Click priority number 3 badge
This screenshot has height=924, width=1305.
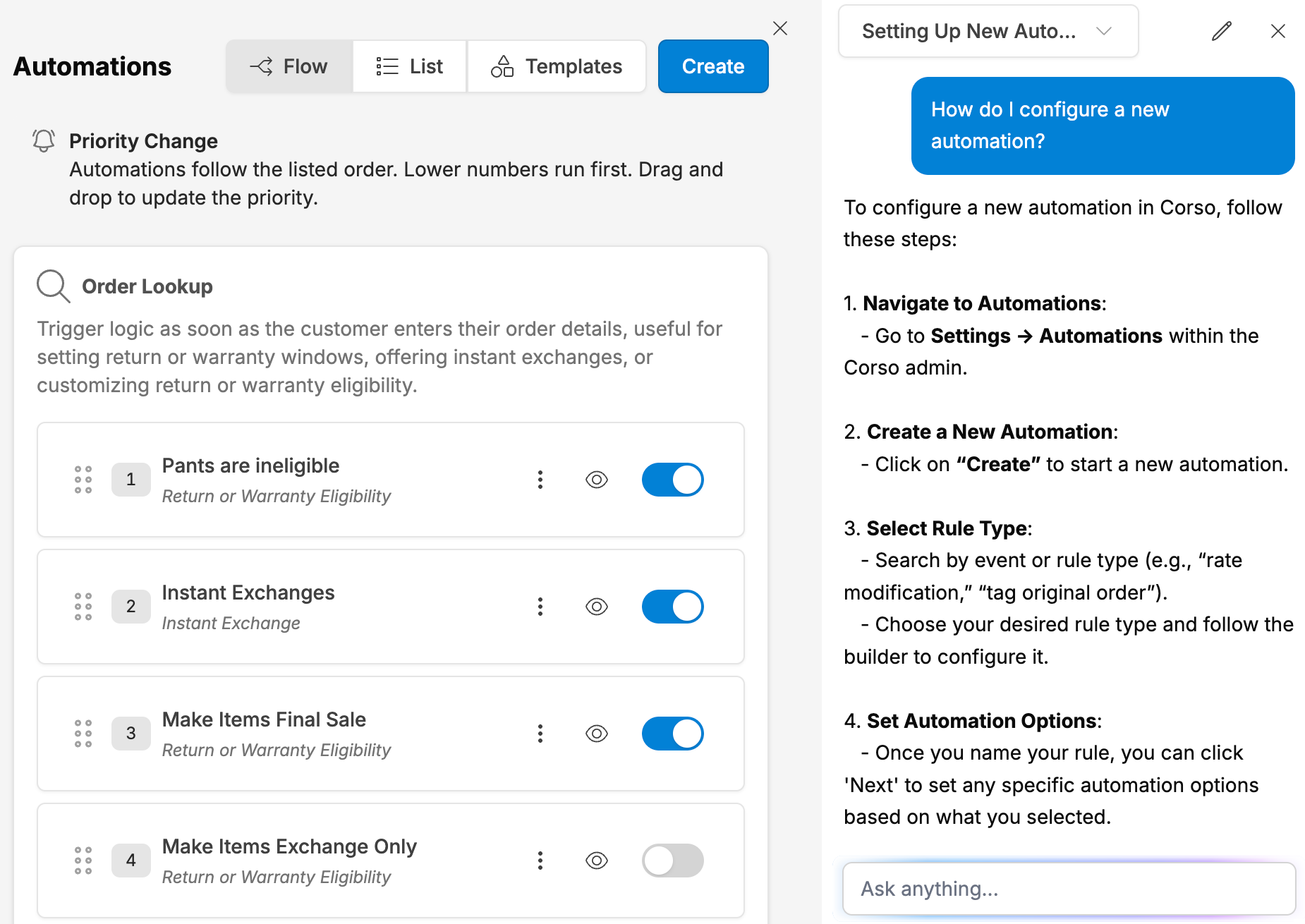tap(131, 734)
